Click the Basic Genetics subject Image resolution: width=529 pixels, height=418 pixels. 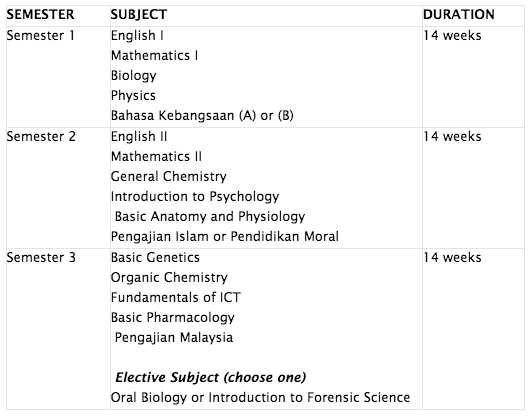point(155,257)
